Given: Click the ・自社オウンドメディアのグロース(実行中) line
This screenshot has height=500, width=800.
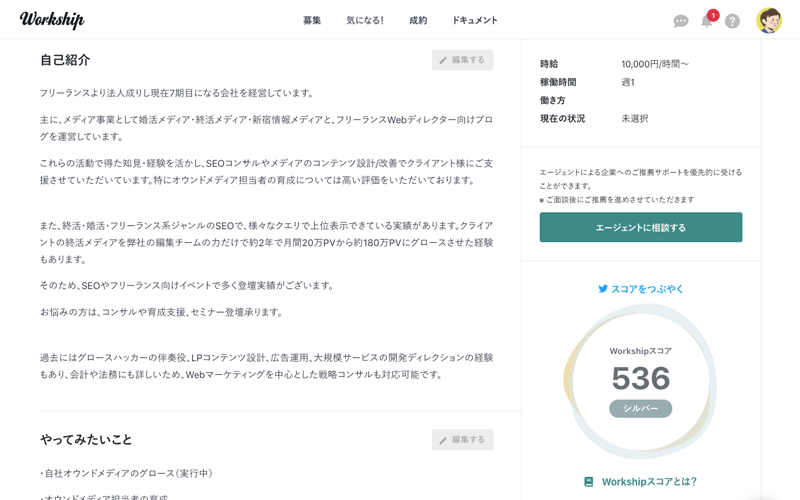Looking at the screenshot, I should tap(126, 473).
